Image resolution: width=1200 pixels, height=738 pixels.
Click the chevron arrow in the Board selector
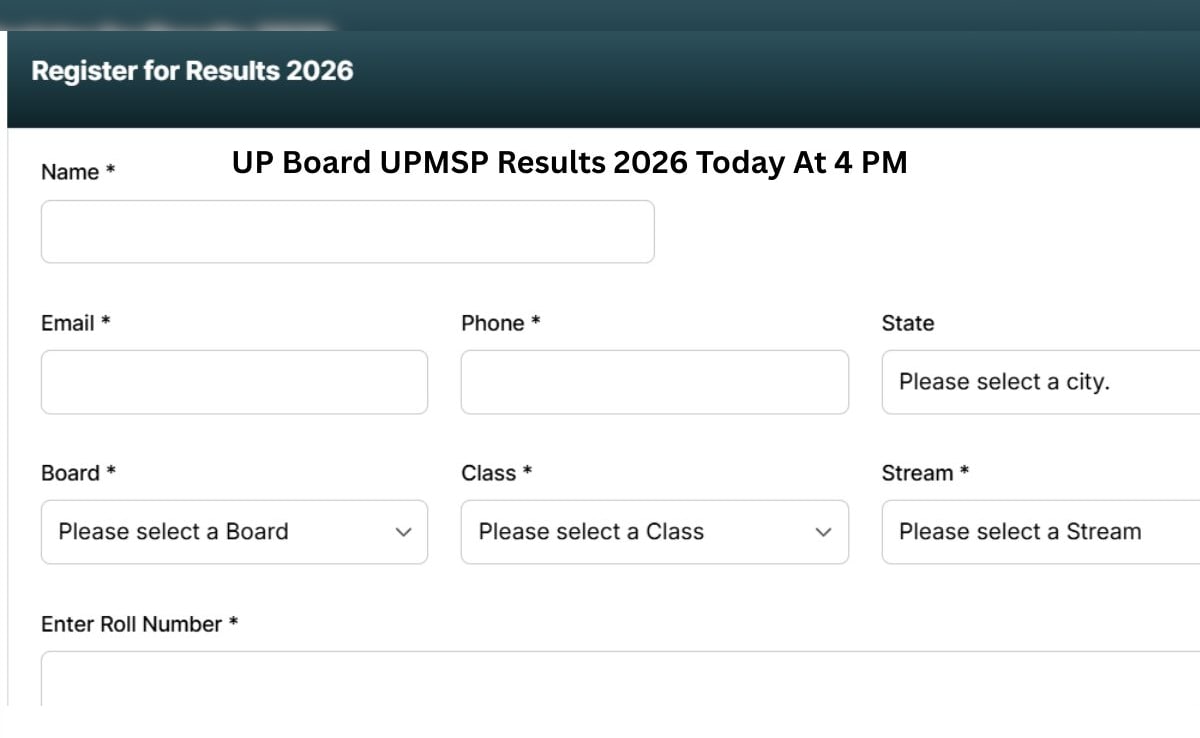tap(404, 532)
